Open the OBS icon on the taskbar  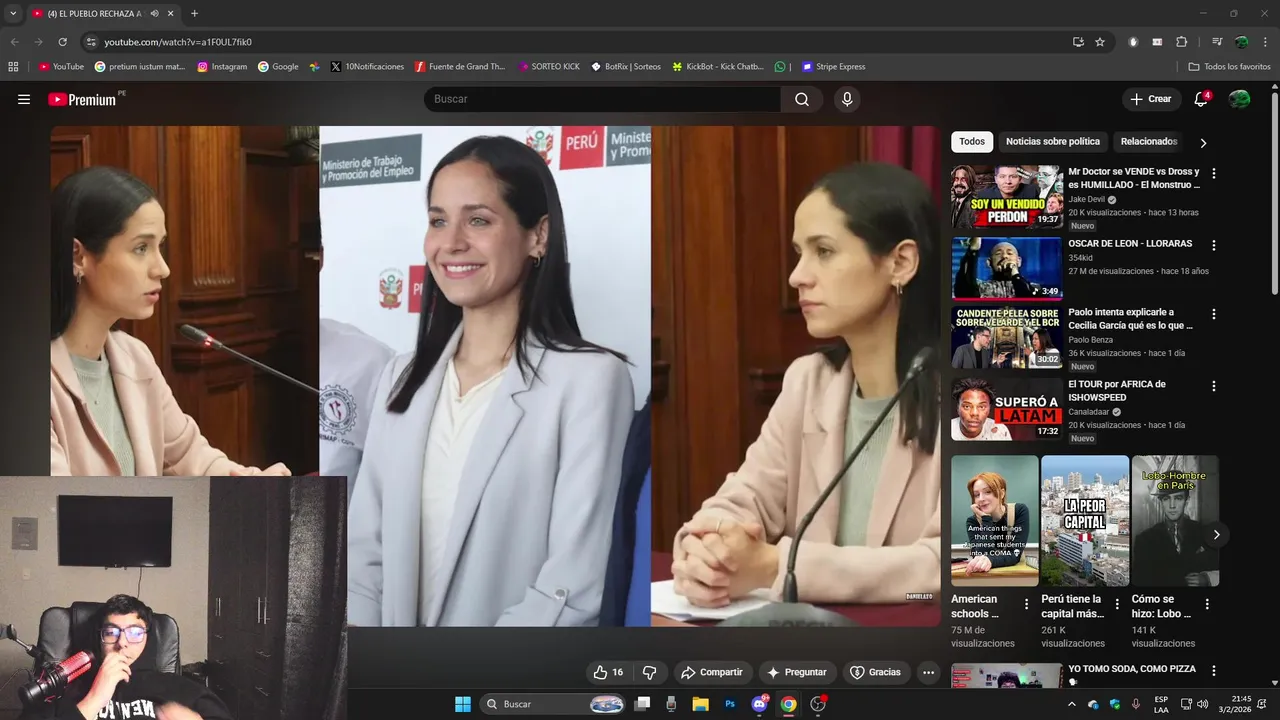pyautogui.click(x=818, y=704)
